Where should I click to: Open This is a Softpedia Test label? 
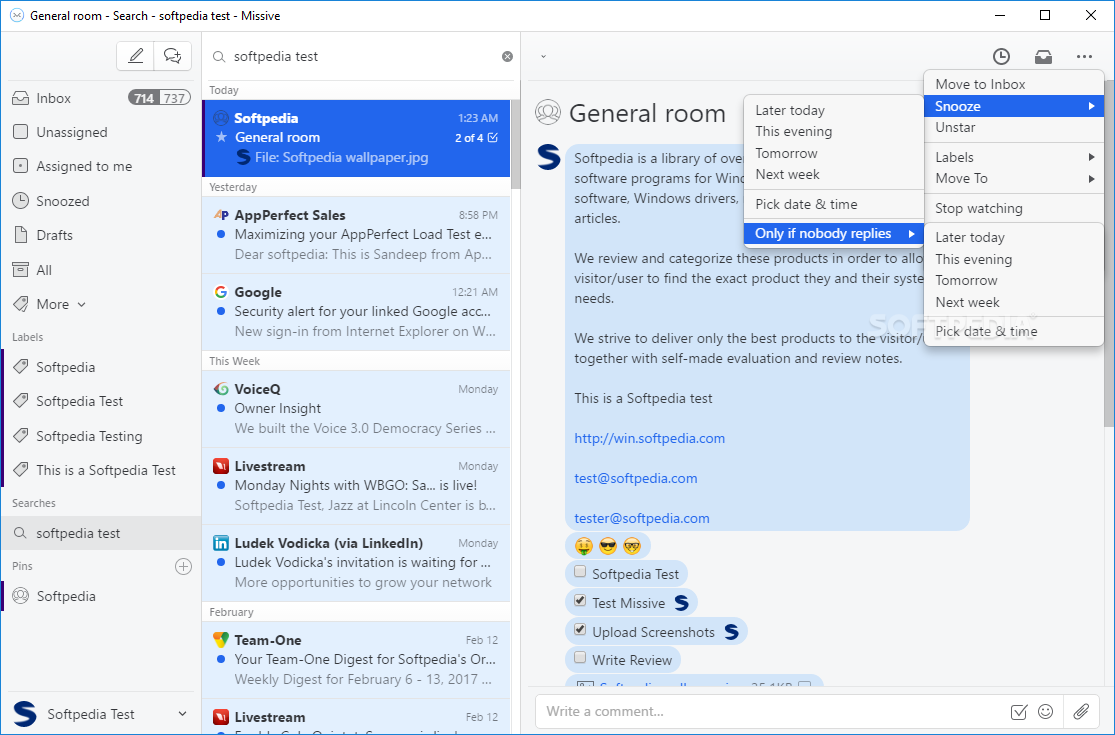[102, 470]
